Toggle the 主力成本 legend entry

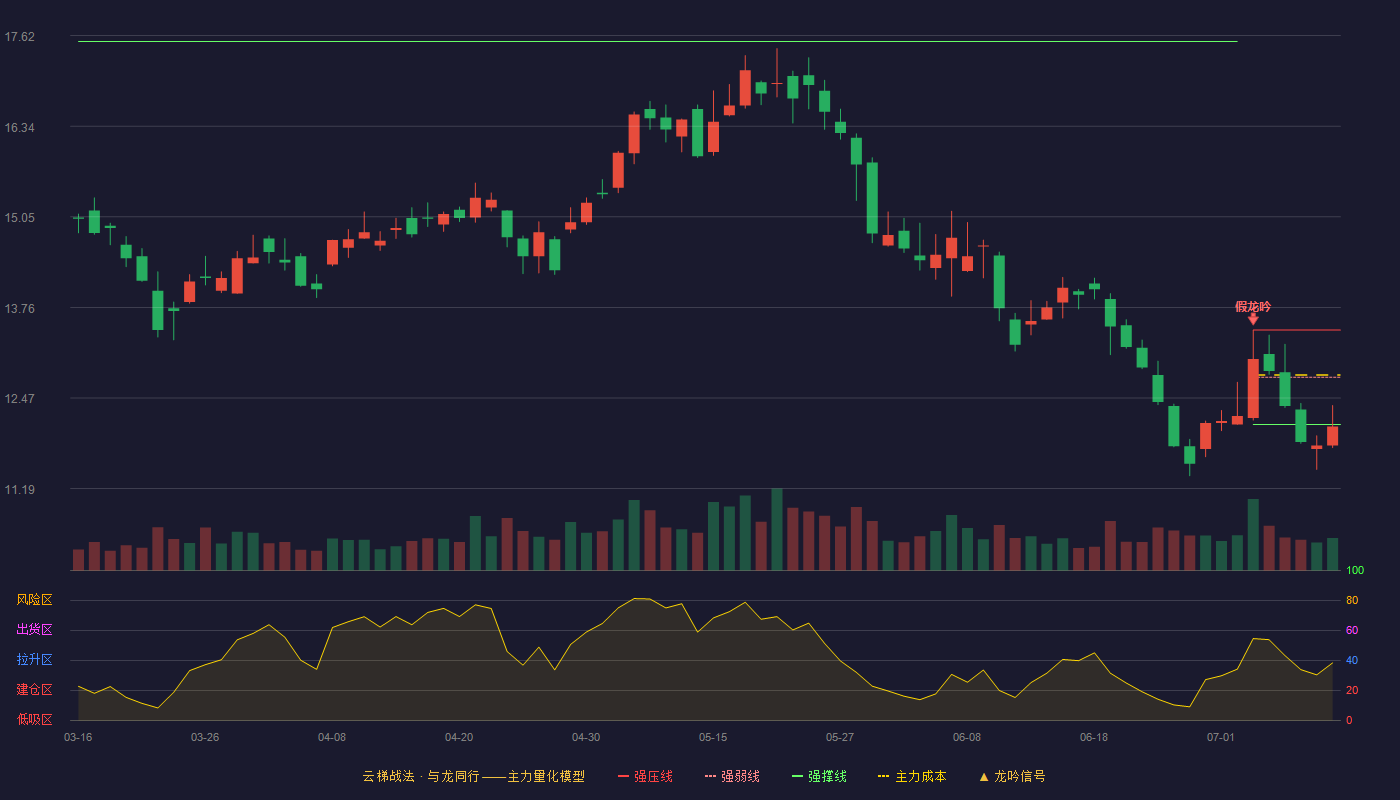(x=912, y=776)
